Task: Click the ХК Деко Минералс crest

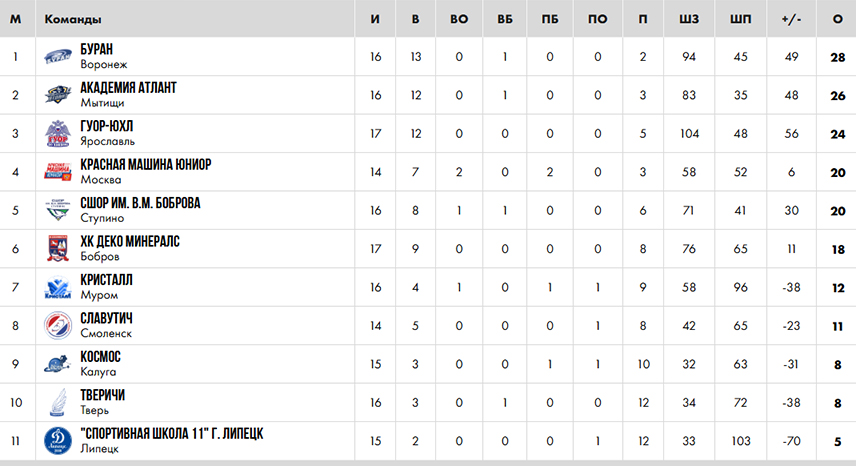Action: coord(58,249)
